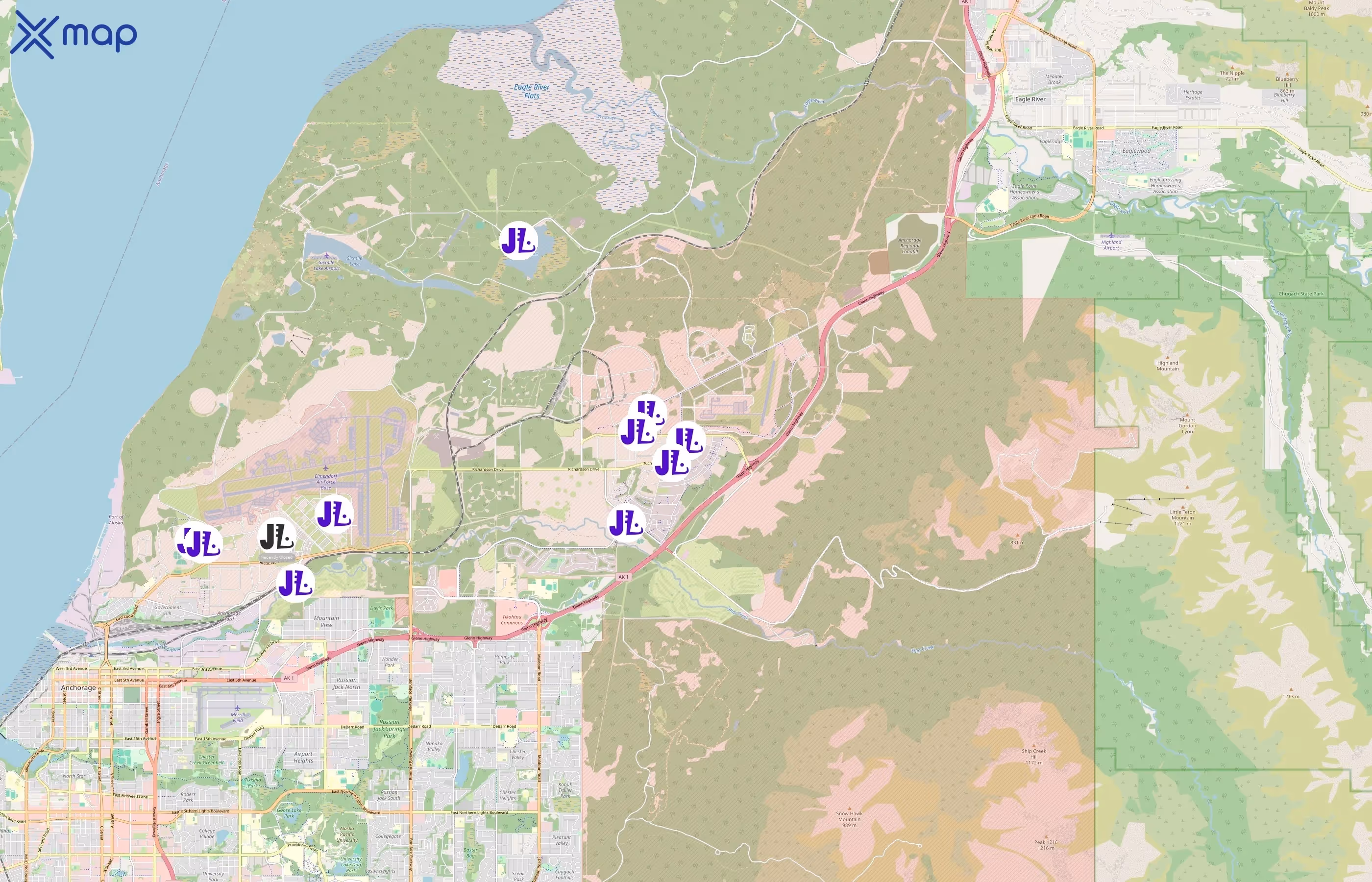Select the lone JL marker by Ship Creek near Glenn Highway
Screen dimensions: 1372x882
point(626,523)
